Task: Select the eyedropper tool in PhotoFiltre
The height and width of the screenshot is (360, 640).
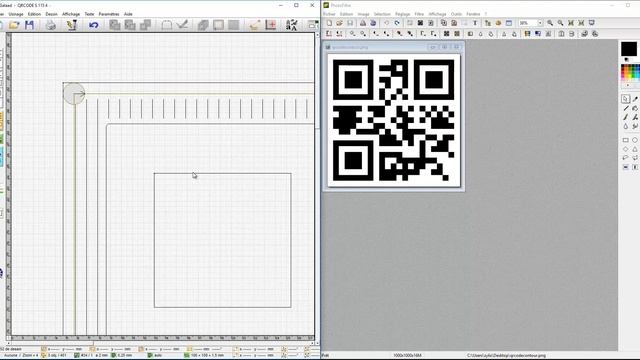Action: [635, 99]
